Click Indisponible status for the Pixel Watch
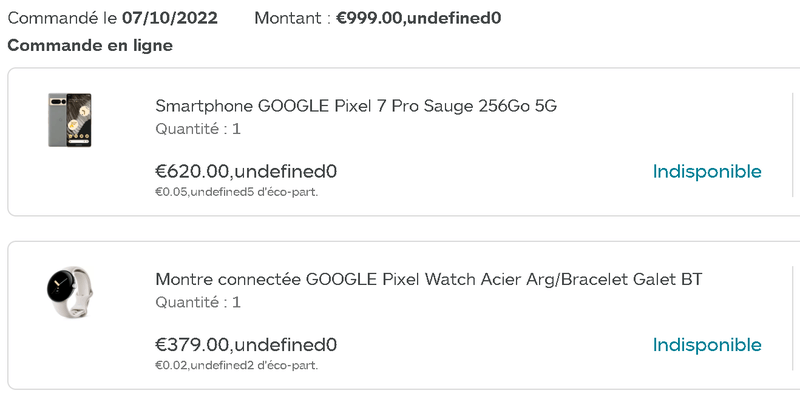The width and height of the screenshot is (800, 402). point(707,345)
